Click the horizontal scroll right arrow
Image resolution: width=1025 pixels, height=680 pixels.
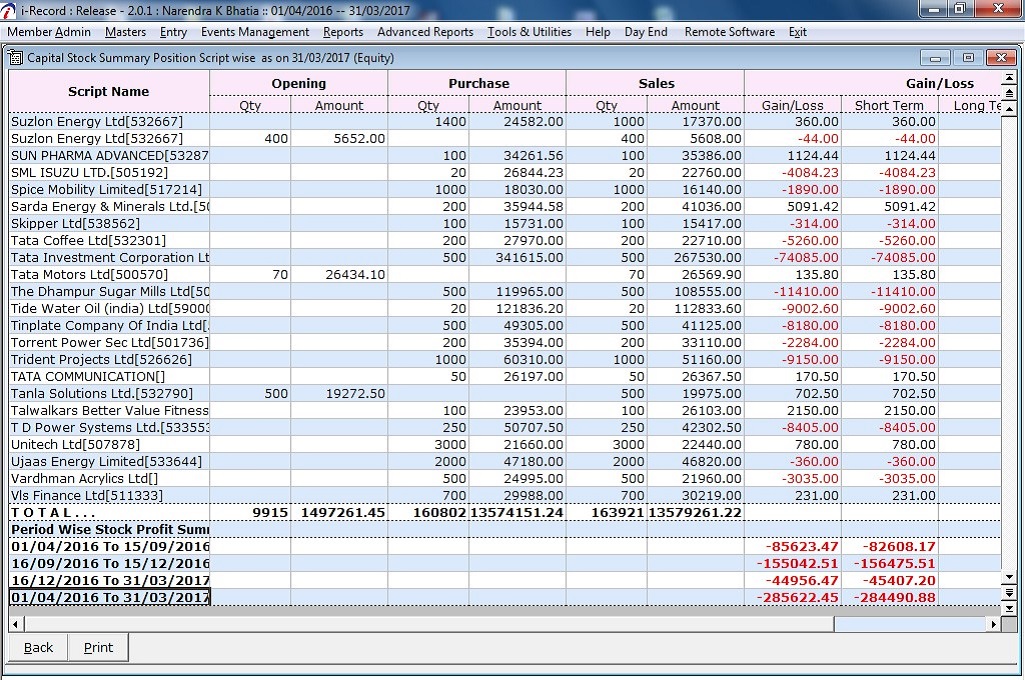pyautogui.click(x=994, y=624)
